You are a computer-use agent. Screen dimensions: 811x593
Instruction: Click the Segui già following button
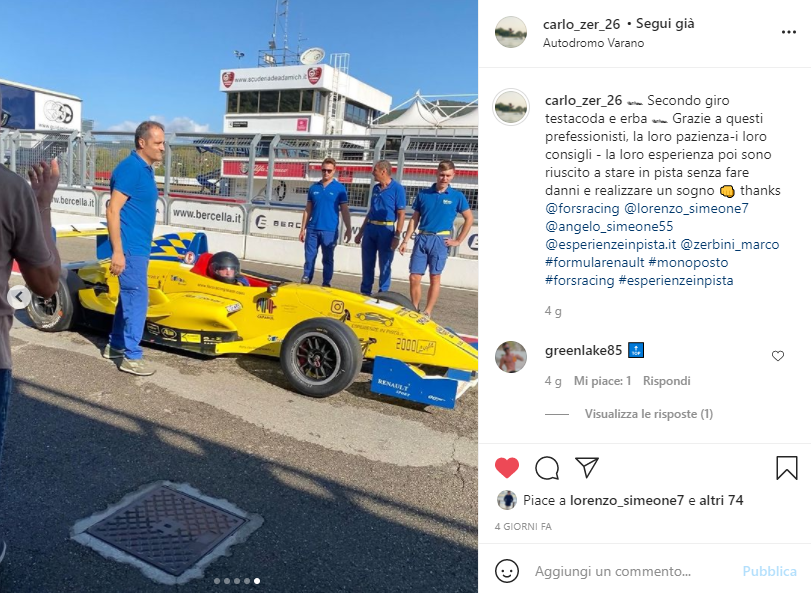[665, 24]
